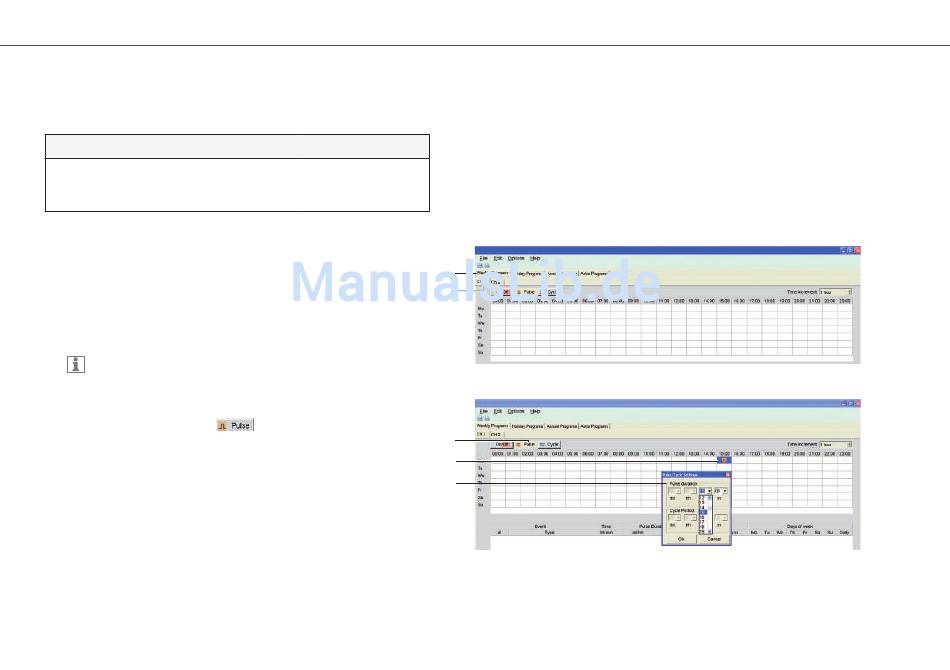Screen dimensions: 950x670
Task: Choose the highlighted value in the open dropdown list
Action: [x=703, y=512]
